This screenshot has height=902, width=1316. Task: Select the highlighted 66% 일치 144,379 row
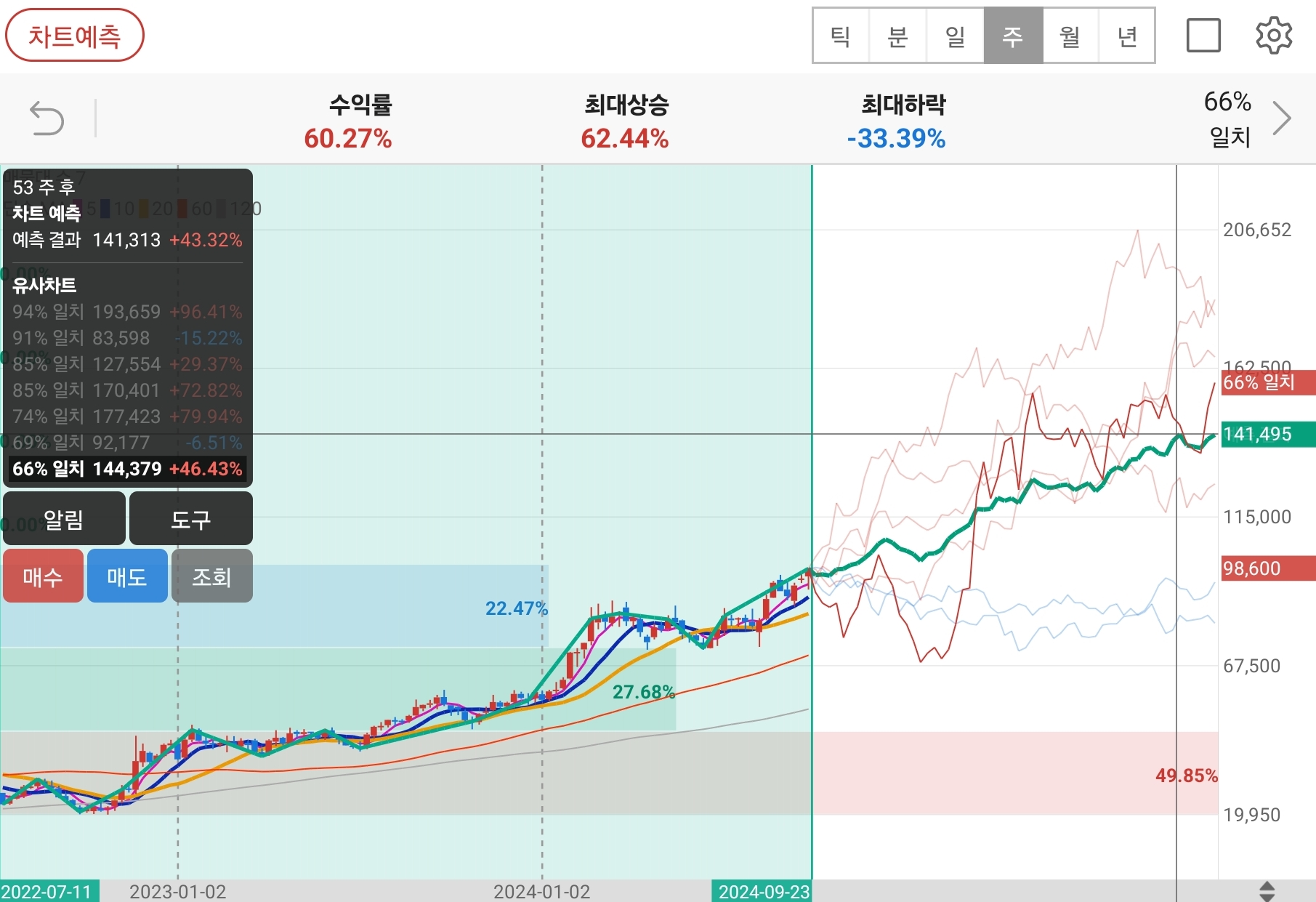[127, 469]
